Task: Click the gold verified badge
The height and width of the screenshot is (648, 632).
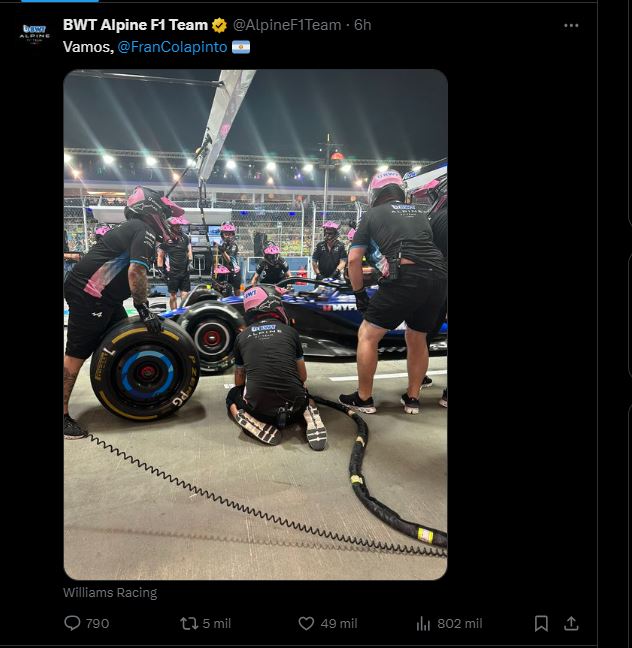Action: 219,25
